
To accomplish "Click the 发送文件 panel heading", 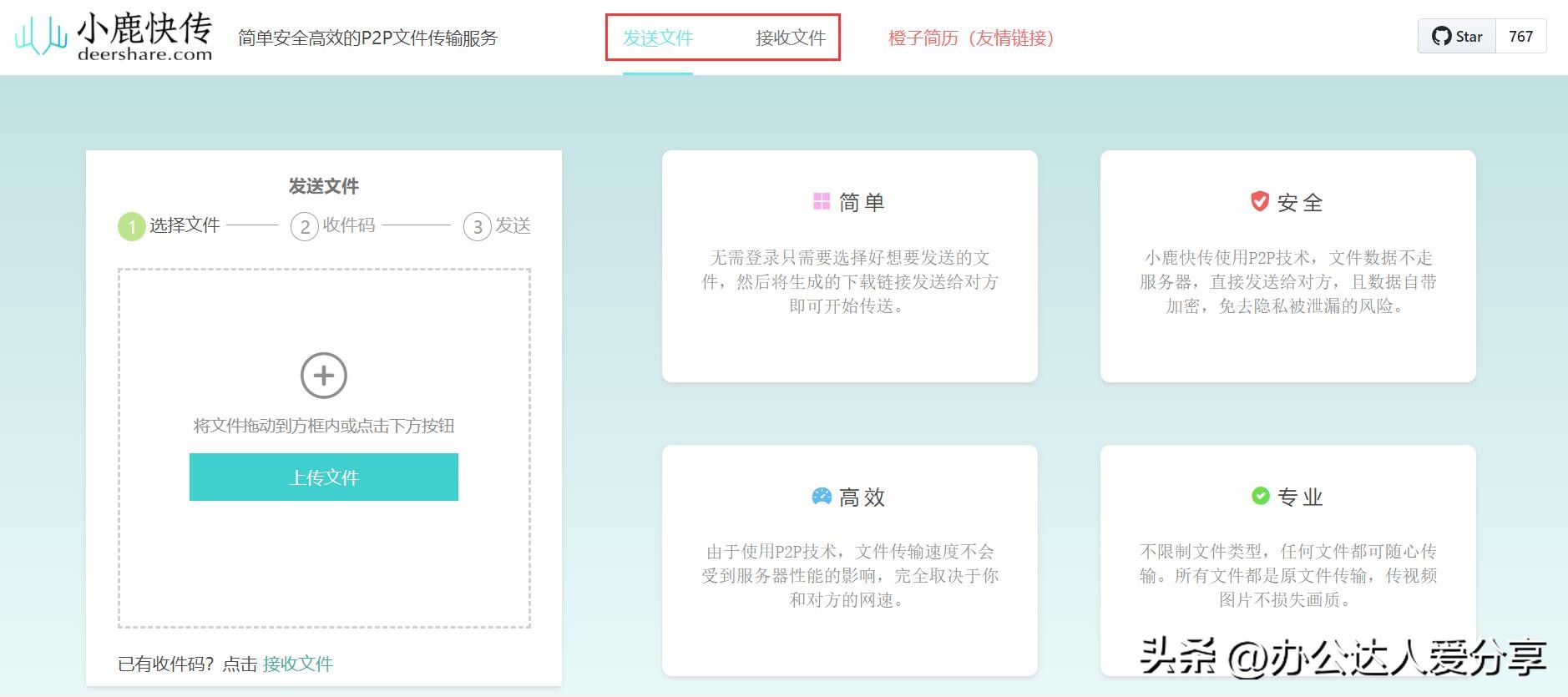I will point(324,186).
